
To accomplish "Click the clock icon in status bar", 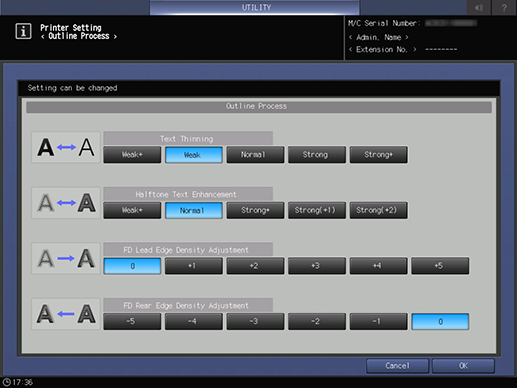I will (x=6, y=382).
